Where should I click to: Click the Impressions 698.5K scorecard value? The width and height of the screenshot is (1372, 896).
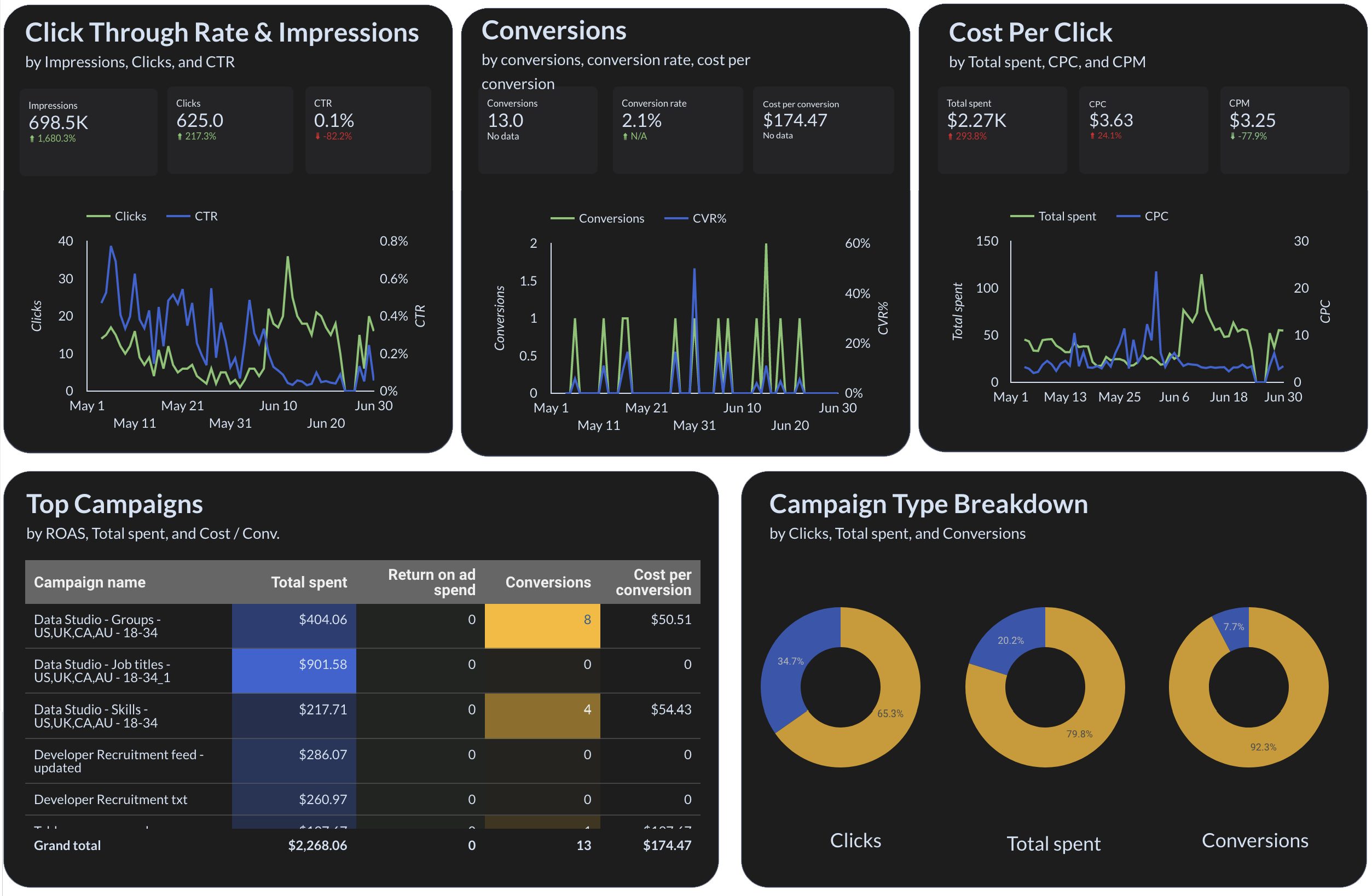58,122
